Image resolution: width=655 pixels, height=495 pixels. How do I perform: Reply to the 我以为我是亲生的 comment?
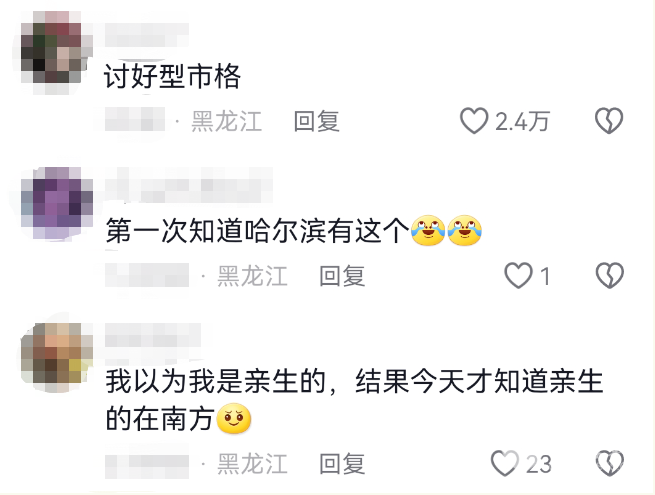click(342, 464)
